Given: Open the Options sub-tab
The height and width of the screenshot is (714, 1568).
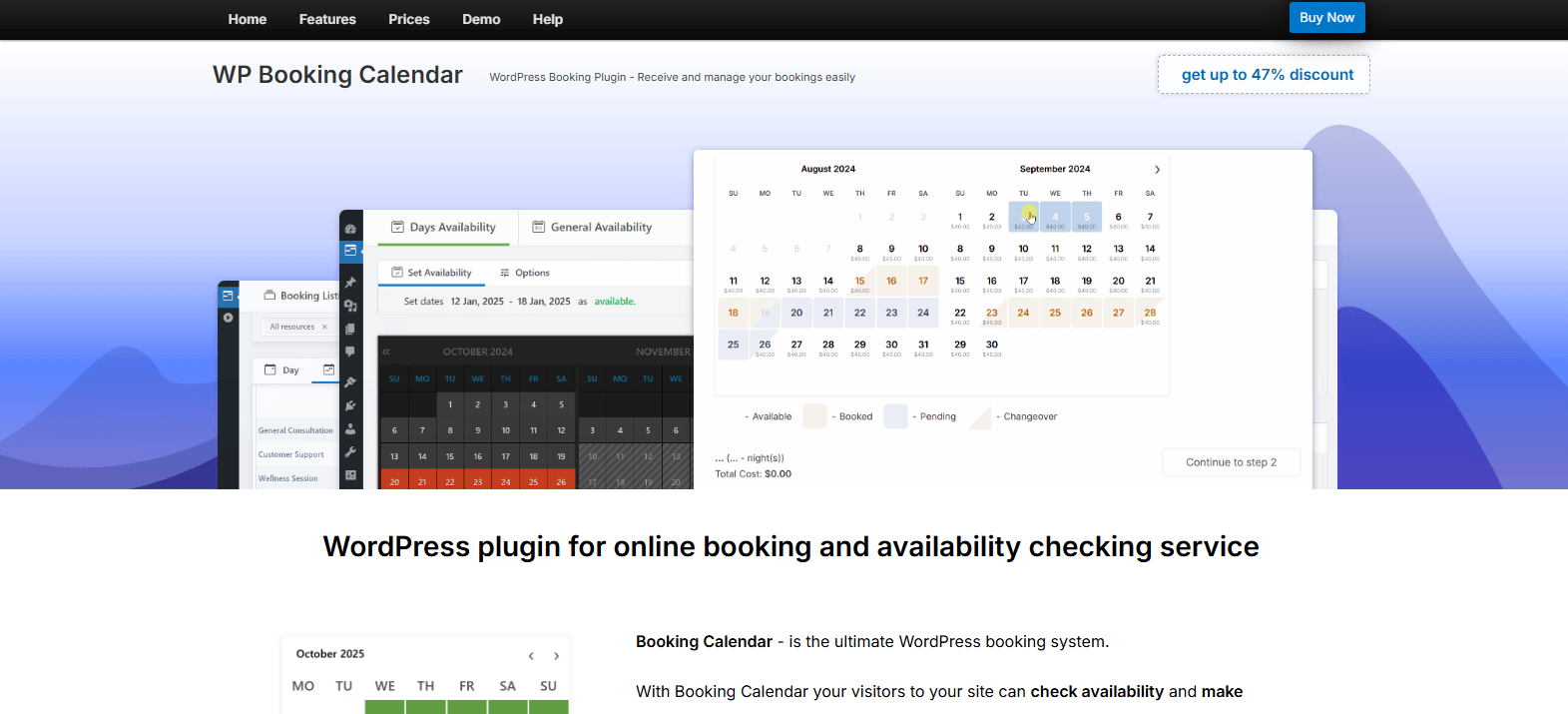Looking at the screenshot, I should (x=525, y=273).
